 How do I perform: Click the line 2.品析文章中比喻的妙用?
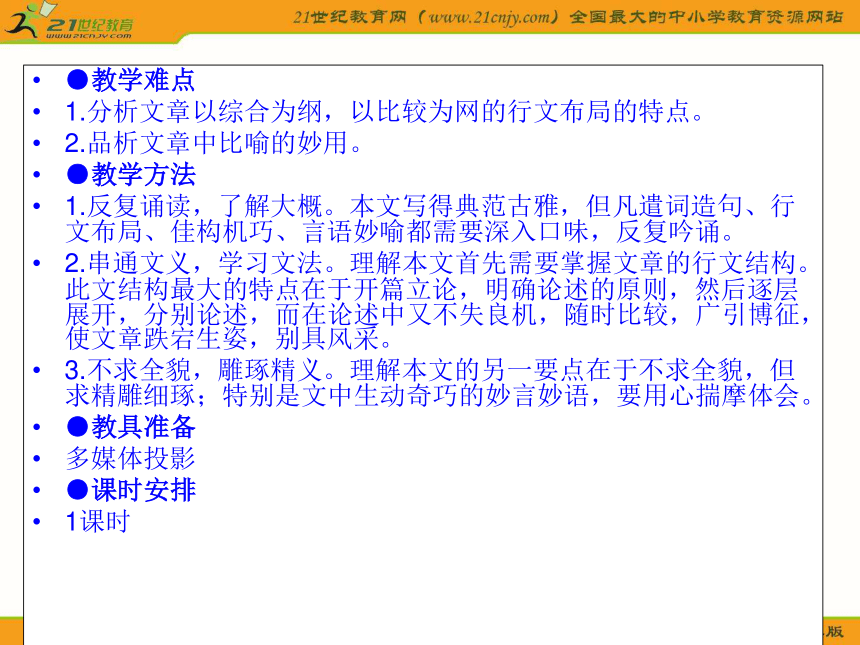213,143
